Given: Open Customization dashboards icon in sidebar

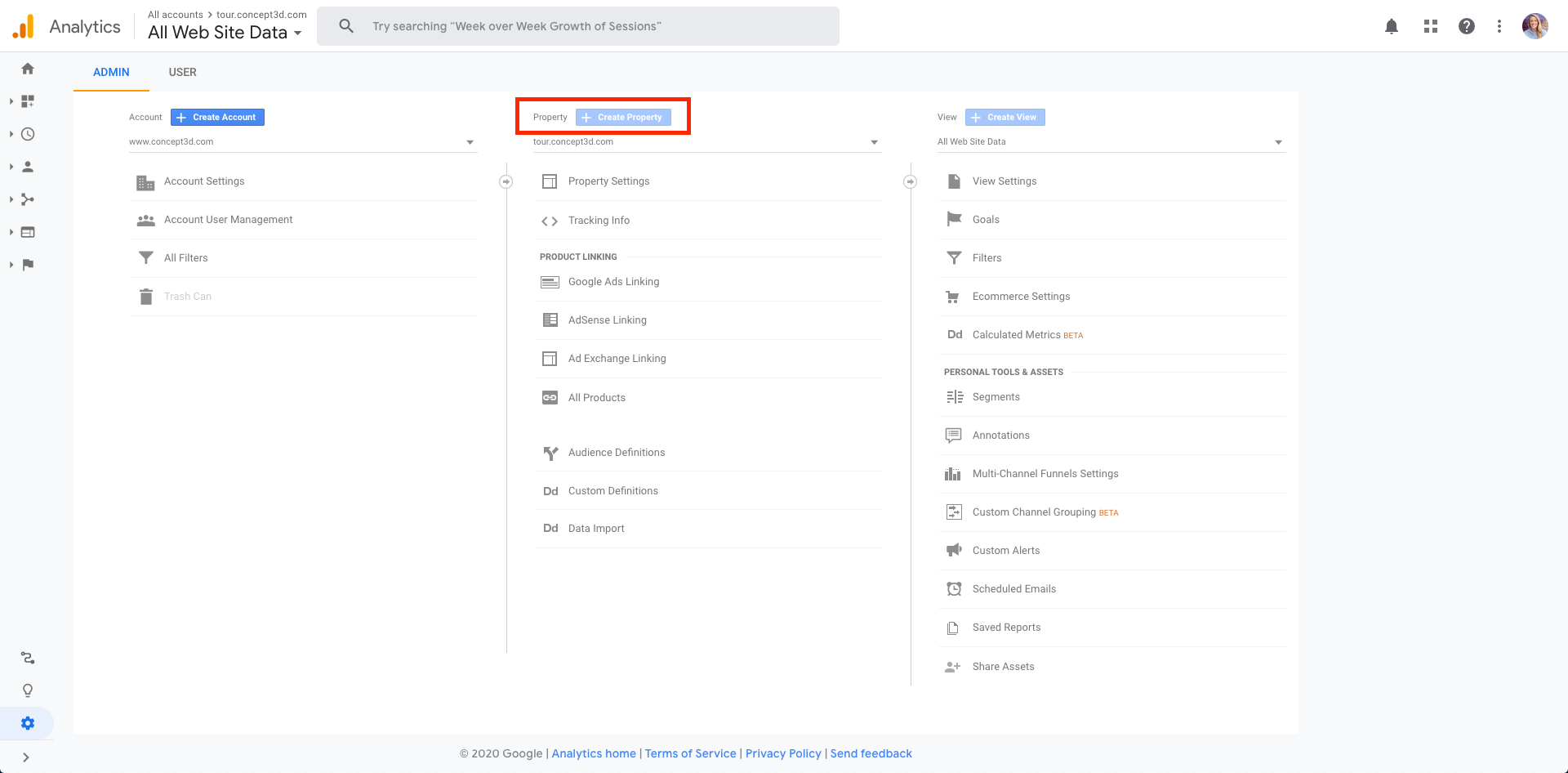Looking at the screenshot, I should [28, 101].
